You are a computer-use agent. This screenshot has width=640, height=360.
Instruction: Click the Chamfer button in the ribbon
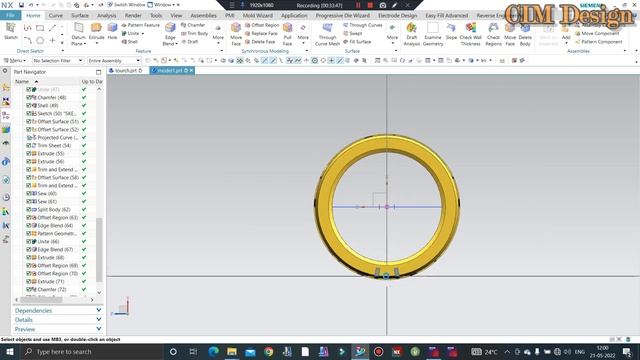point(193,25)
